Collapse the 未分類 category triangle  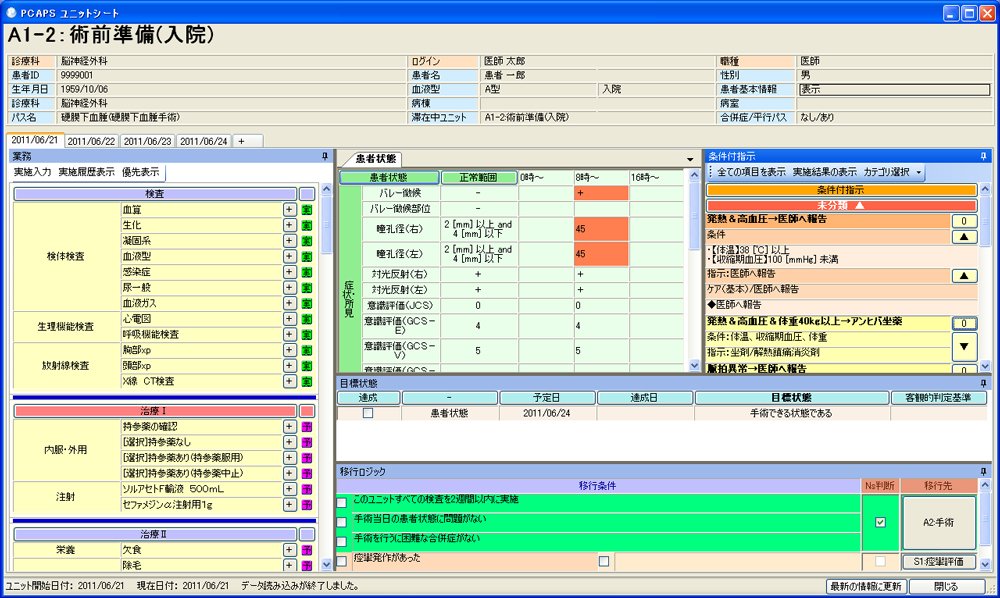[860, 205]
